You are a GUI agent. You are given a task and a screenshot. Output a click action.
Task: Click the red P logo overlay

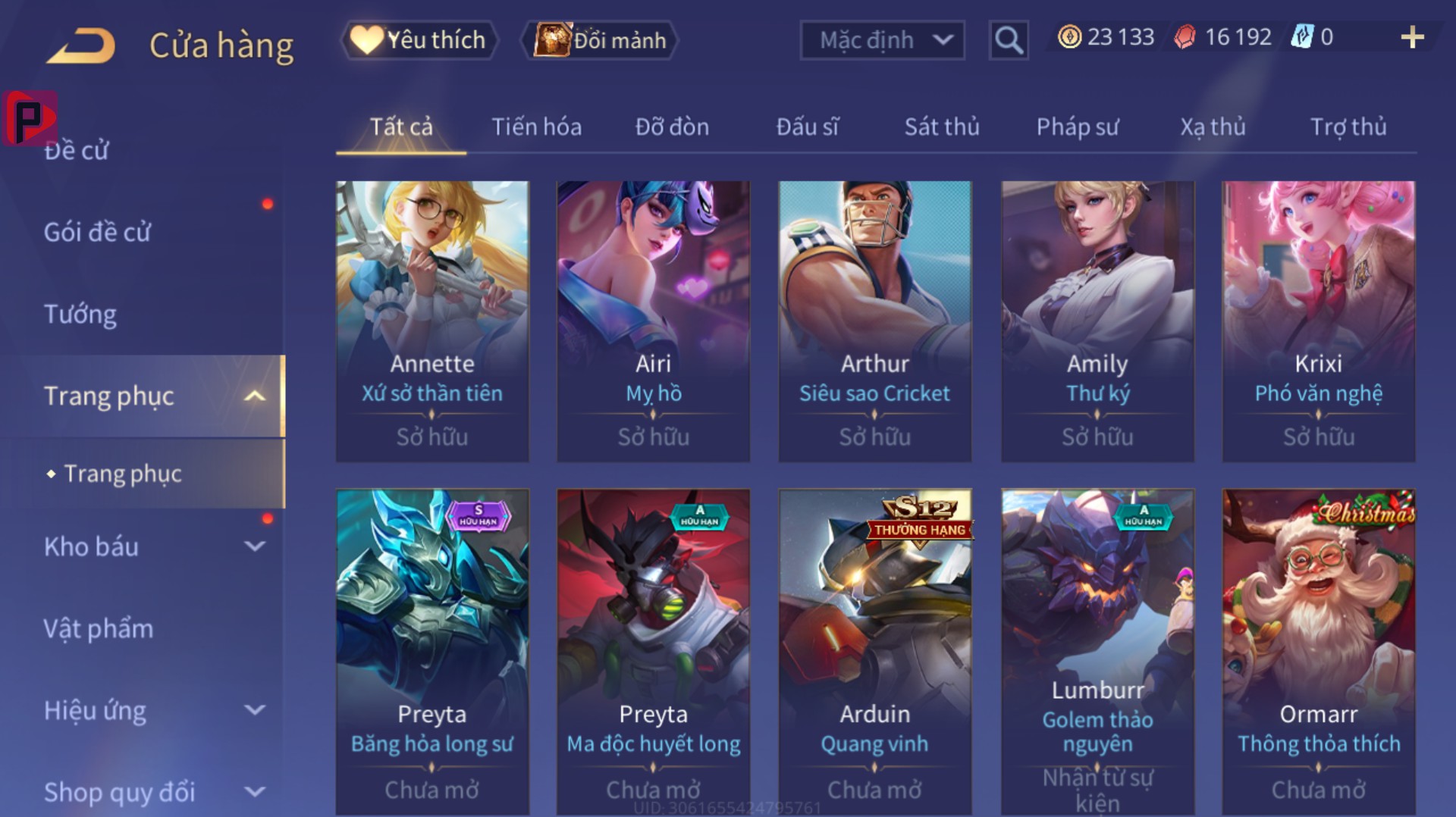[29, 118]
